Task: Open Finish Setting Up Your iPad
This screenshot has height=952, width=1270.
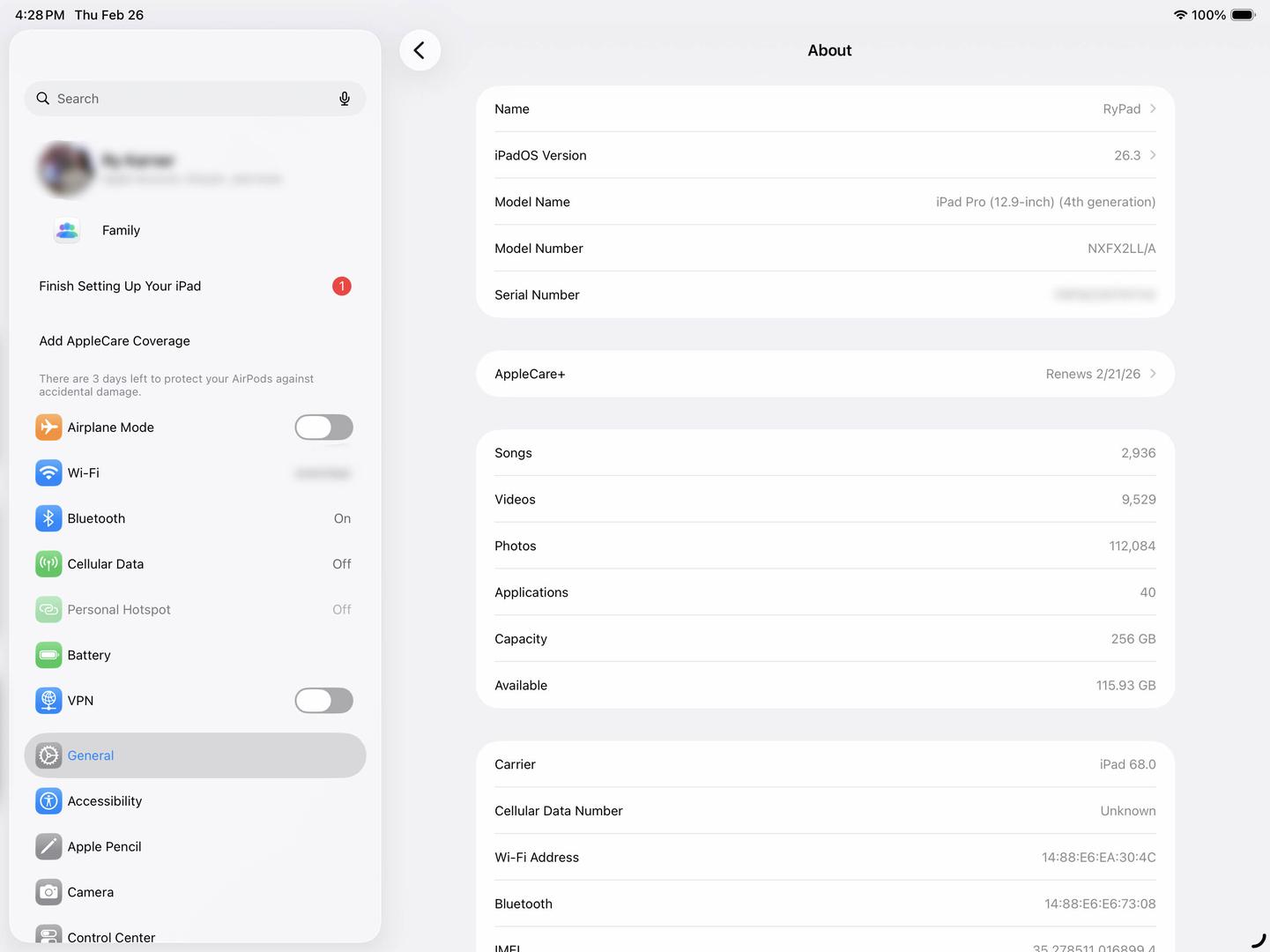Action: [x=195, y=286]
